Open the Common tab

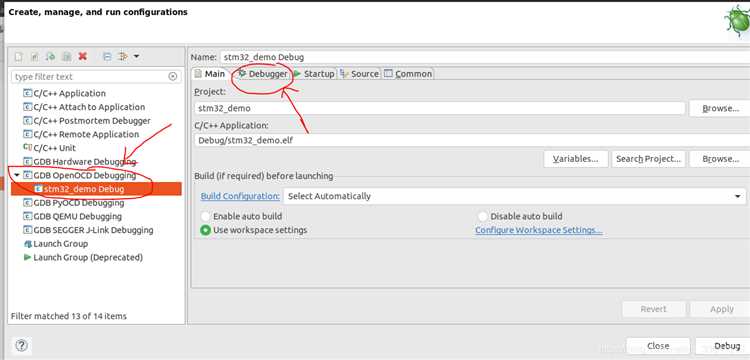(408, 74)
